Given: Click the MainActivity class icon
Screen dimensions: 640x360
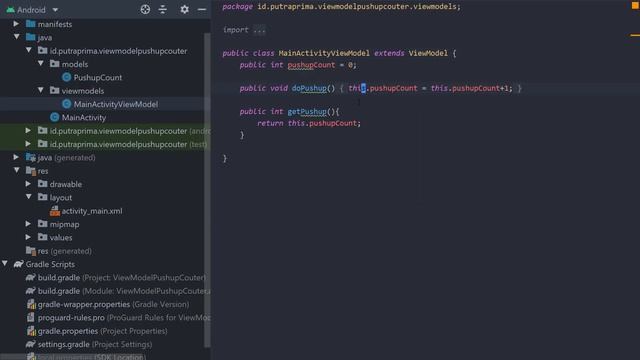Looking at the screenshot, I should point(55,117).
